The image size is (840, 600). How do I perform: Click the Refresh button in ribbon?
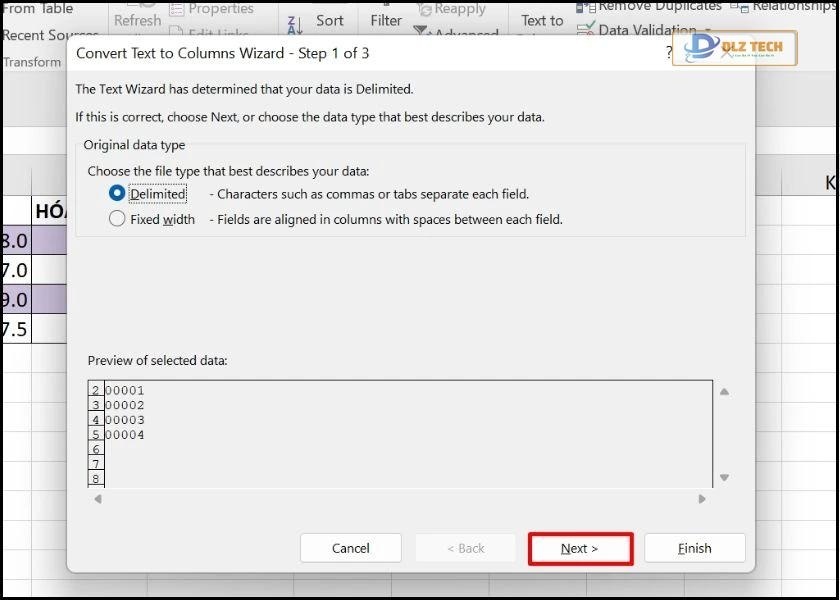pos(137,20)
